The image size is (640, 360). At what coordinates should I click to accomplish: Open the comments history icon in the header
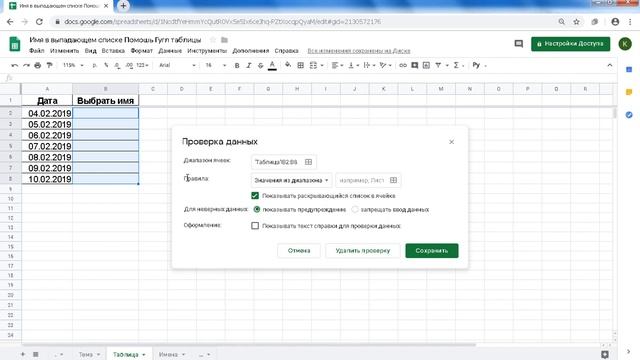[519, 44]
